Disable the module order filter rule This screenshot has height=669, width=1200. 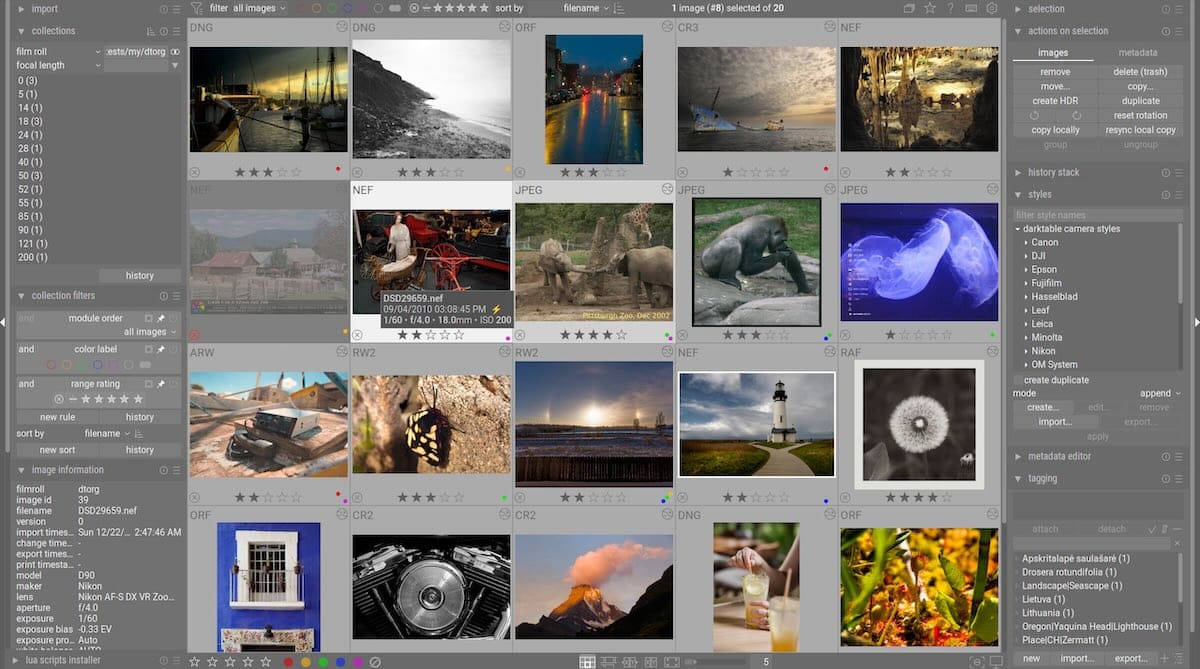click(173, 318)
